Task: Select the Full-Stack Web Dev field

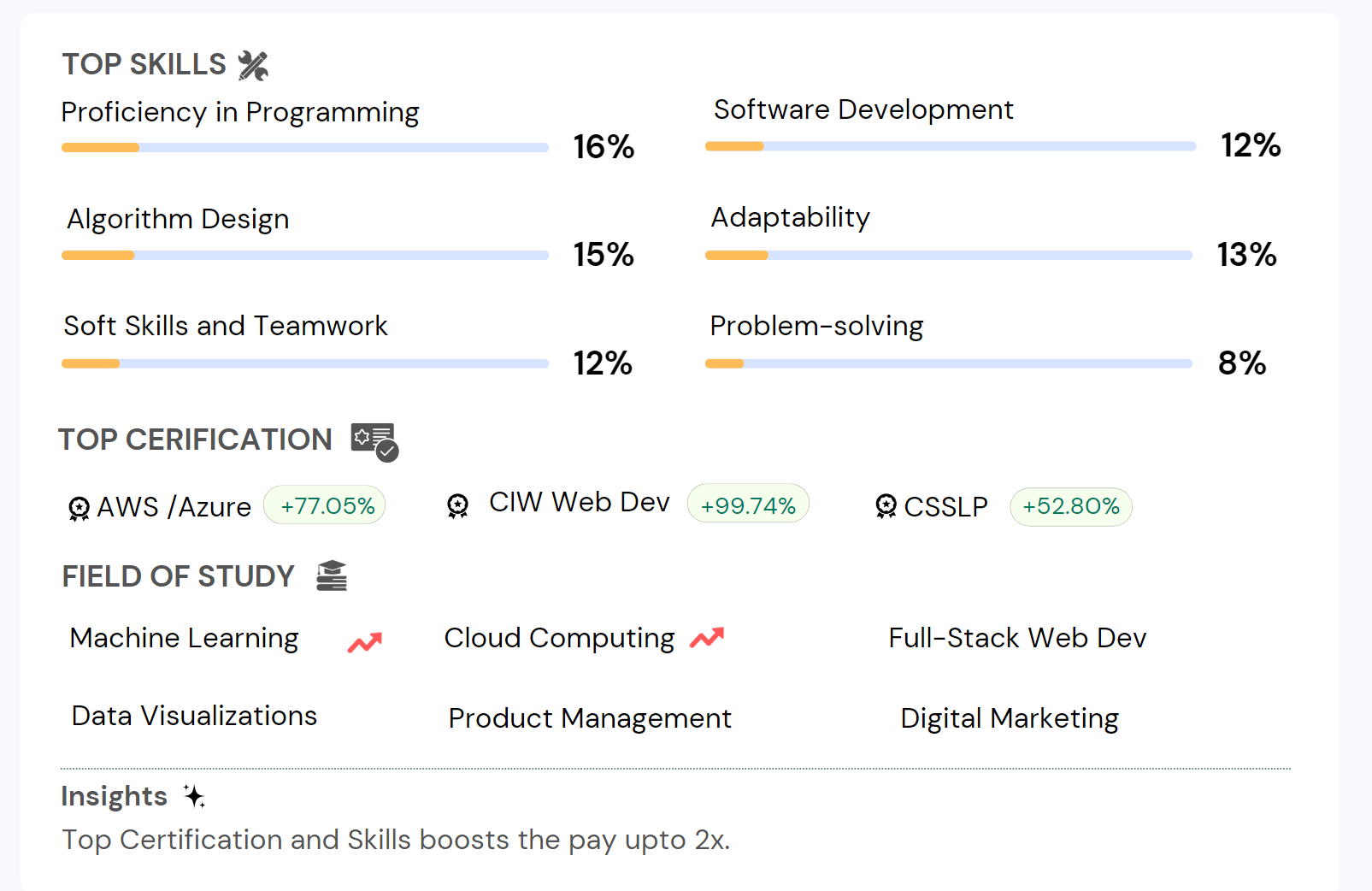Action: tap(1017, 638)
